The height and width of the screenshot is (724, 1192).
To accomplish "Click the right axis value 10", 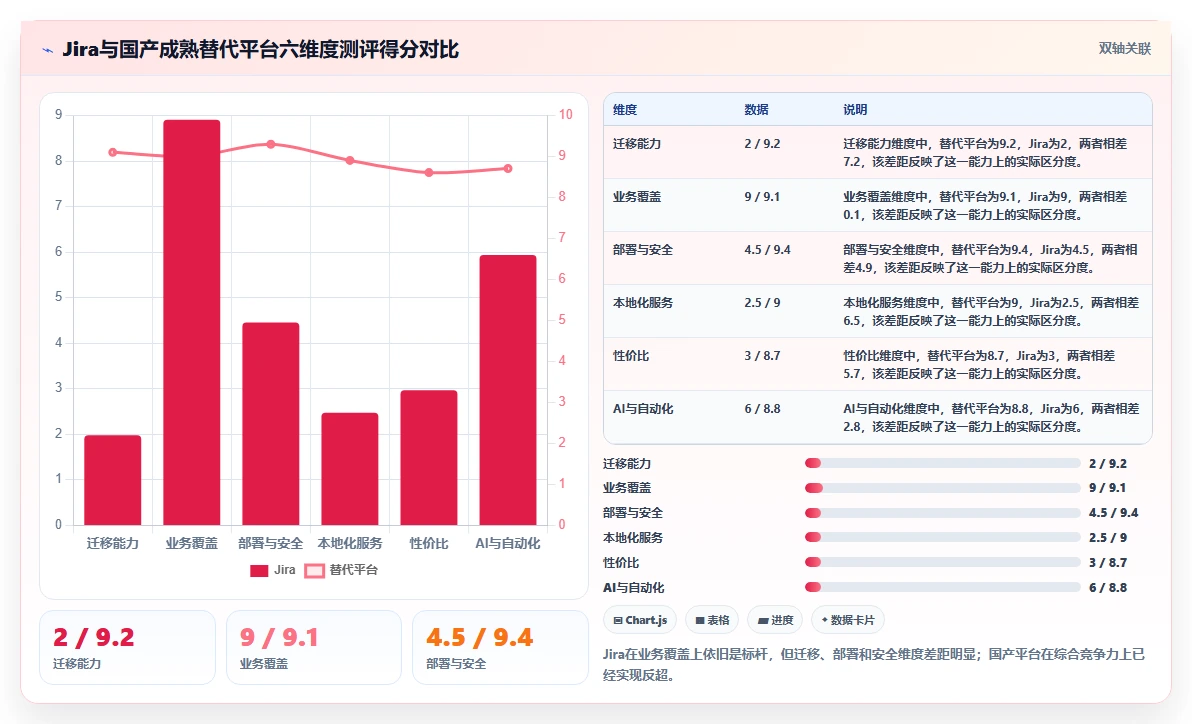I will (x=566, y=115).
